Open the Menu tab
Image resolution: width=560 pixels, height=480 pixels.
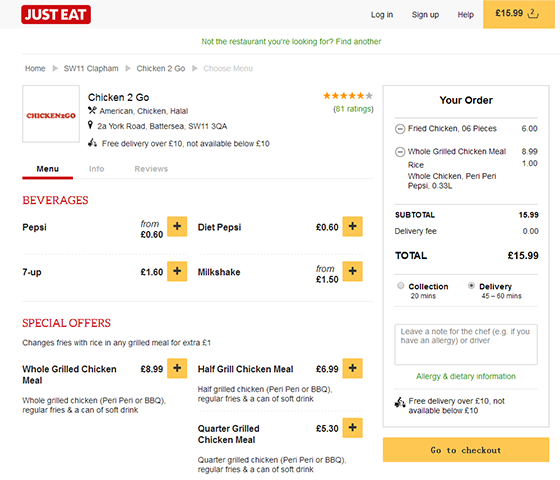(48, 169)
